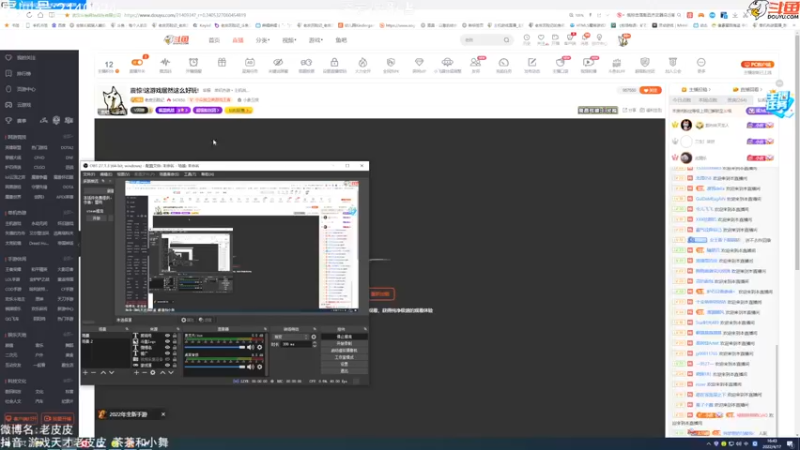Click the pencil edit tool icon
800x450 pixels.
click(532, 62)
